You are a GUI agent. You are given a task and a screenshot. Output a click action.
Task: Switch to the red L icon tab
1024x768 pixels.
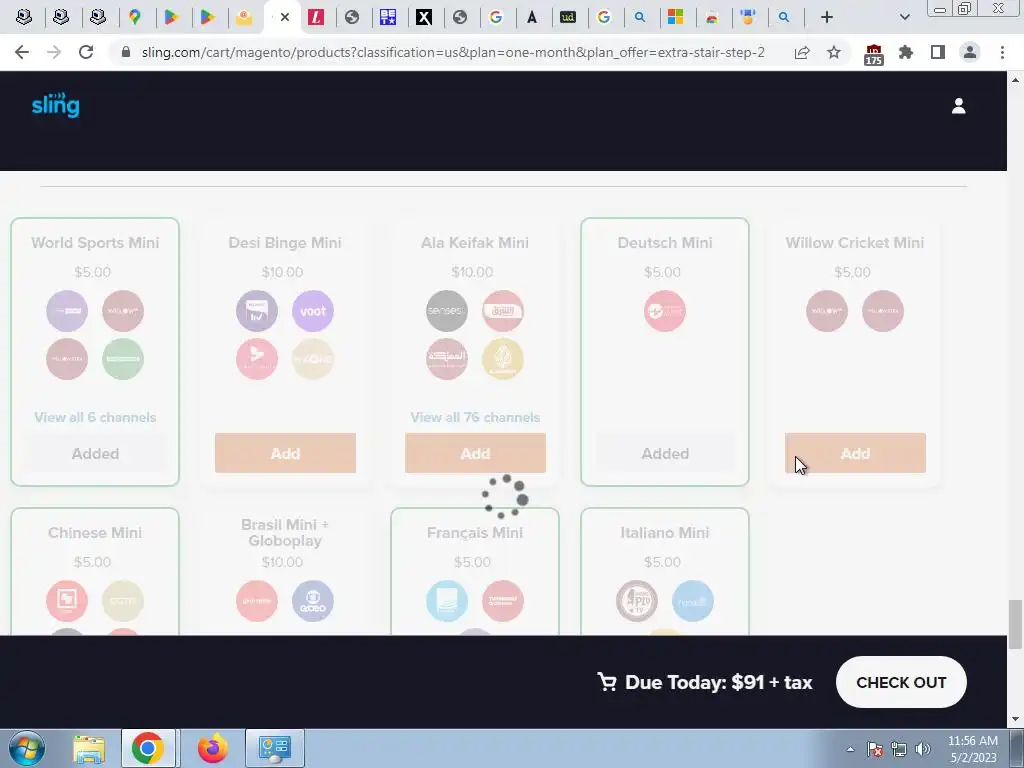316,17
